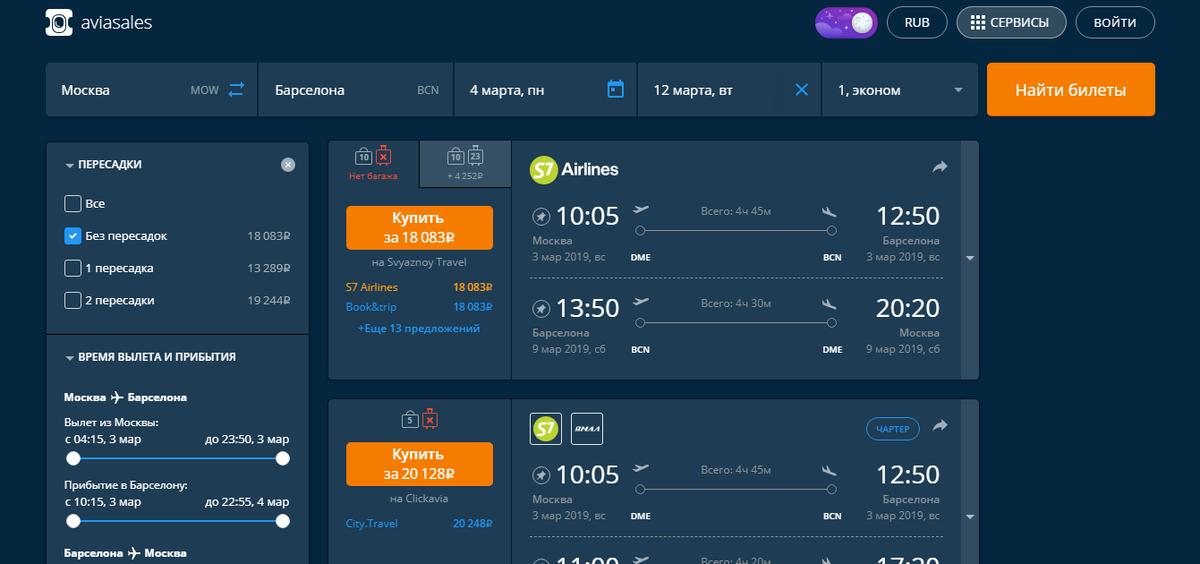The width and height of the screenshot is (1200, 564).
Task: Check the 2 пересадки checkbox
Action: pos(72,300)
